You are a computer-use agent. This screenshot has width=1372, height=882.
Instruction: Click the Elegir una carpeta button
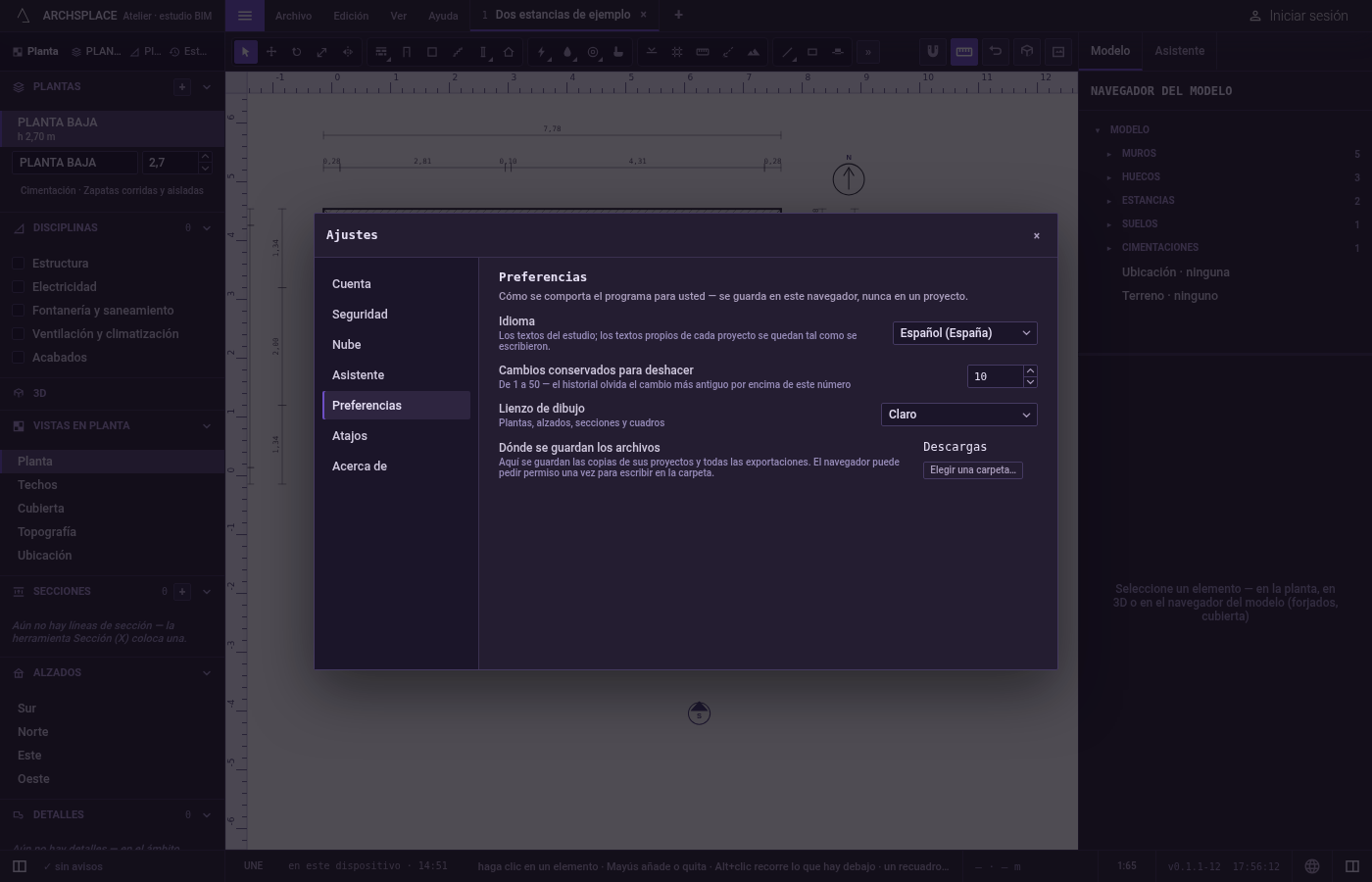pos(973,470)
